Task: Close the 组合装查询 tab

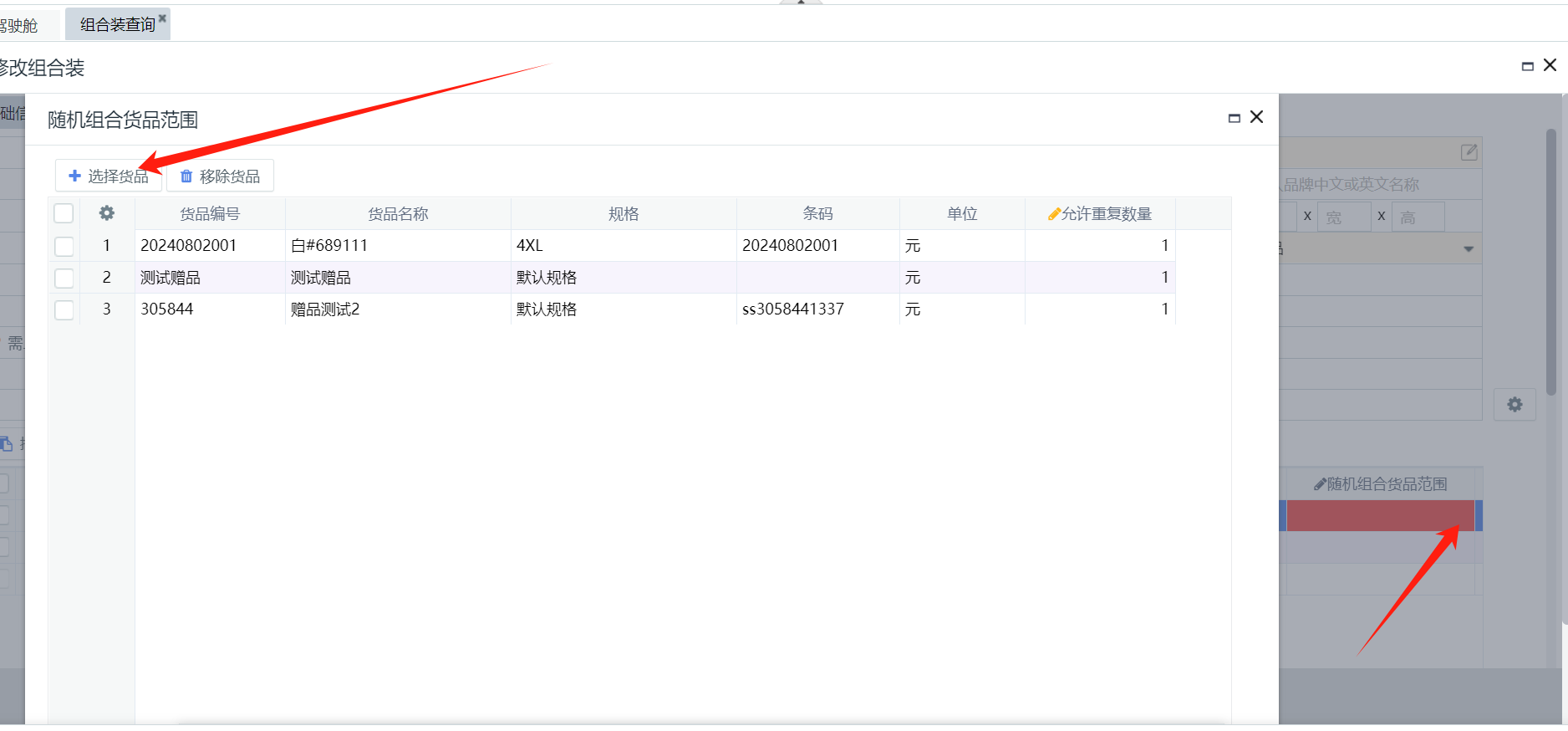Action: pyautogui.click(x=162, y=18)
